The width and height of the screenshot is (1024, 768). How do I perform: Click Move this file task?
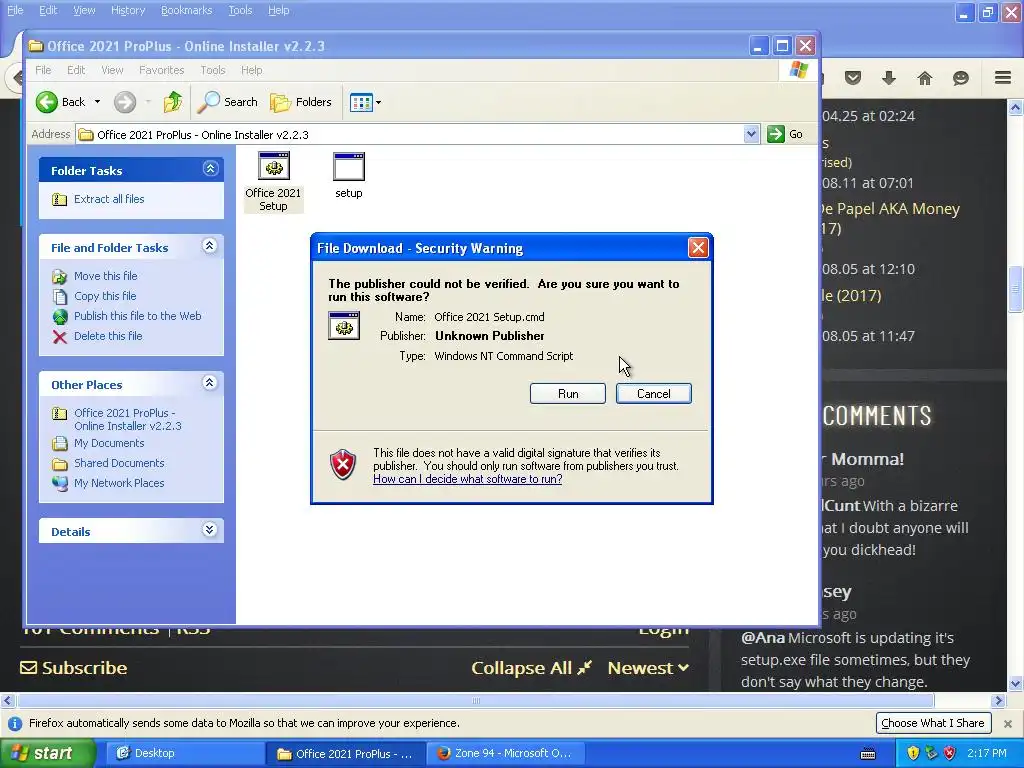point(105,276)
